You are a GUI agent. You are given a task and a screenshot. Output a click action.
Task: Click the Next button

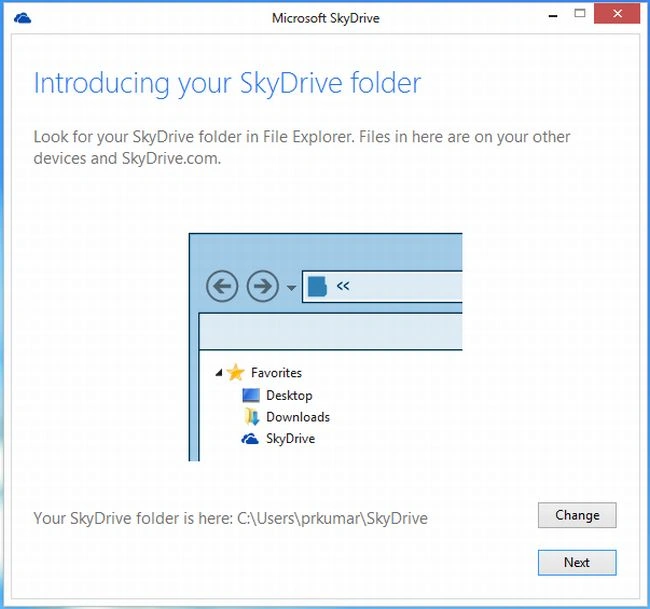pyautogui.click(x=577, y=563)
